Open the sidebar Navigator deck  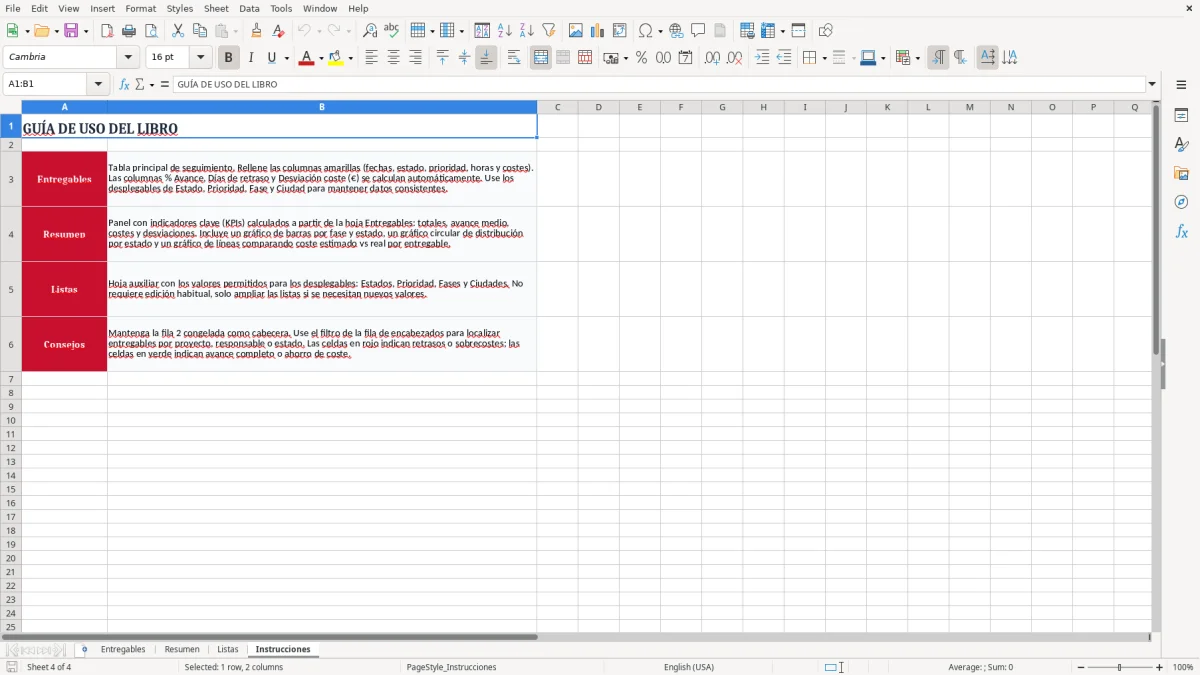tap(1181, 203)
